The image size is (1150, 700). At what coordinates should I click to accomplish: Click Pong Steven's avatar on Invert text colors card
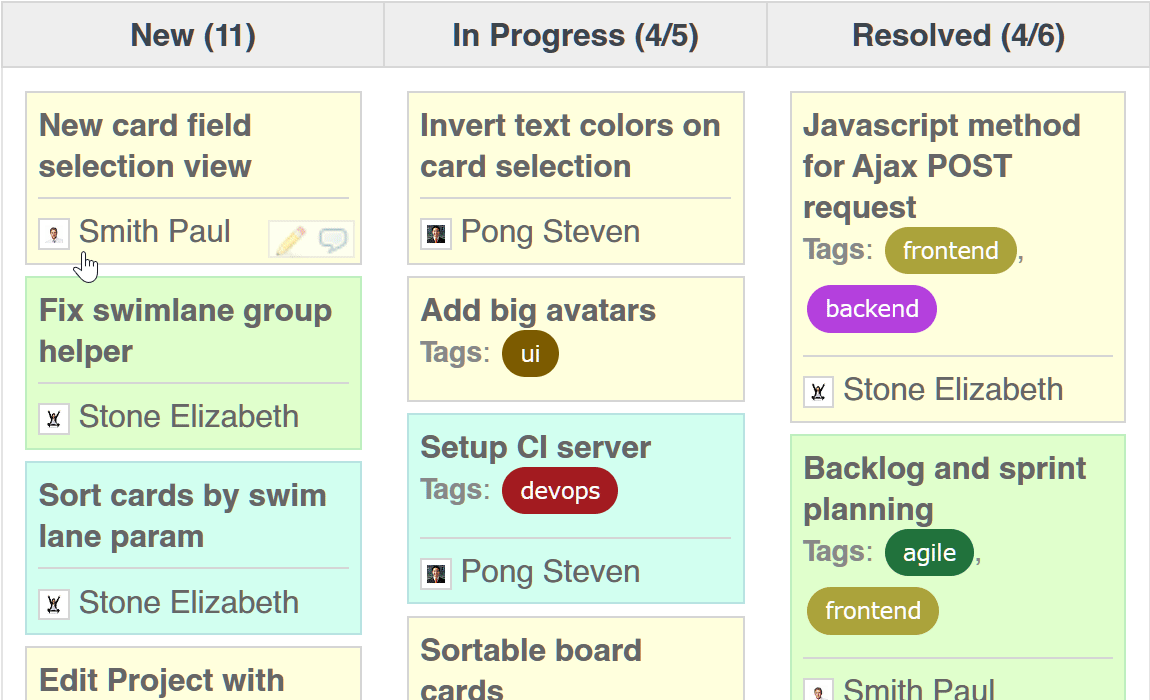[436, 233]
